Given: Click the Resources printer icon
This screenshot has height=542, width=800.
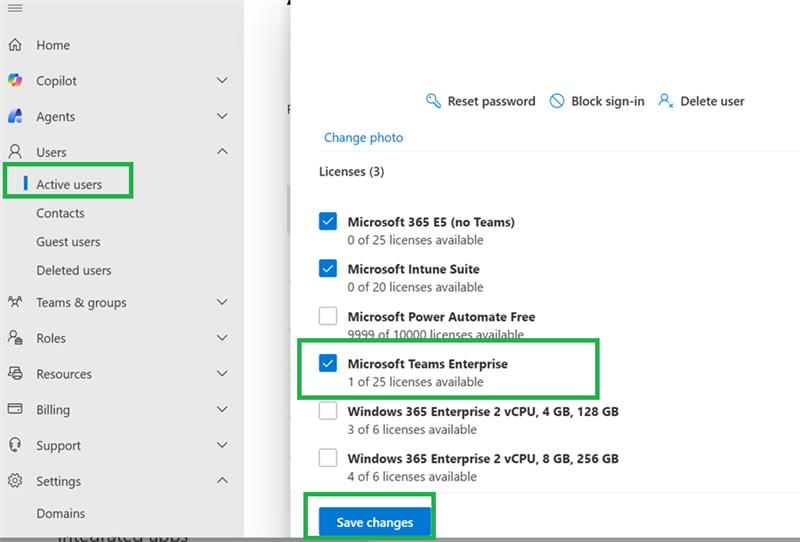Looking at the screenshot, I should click(15, 373).
